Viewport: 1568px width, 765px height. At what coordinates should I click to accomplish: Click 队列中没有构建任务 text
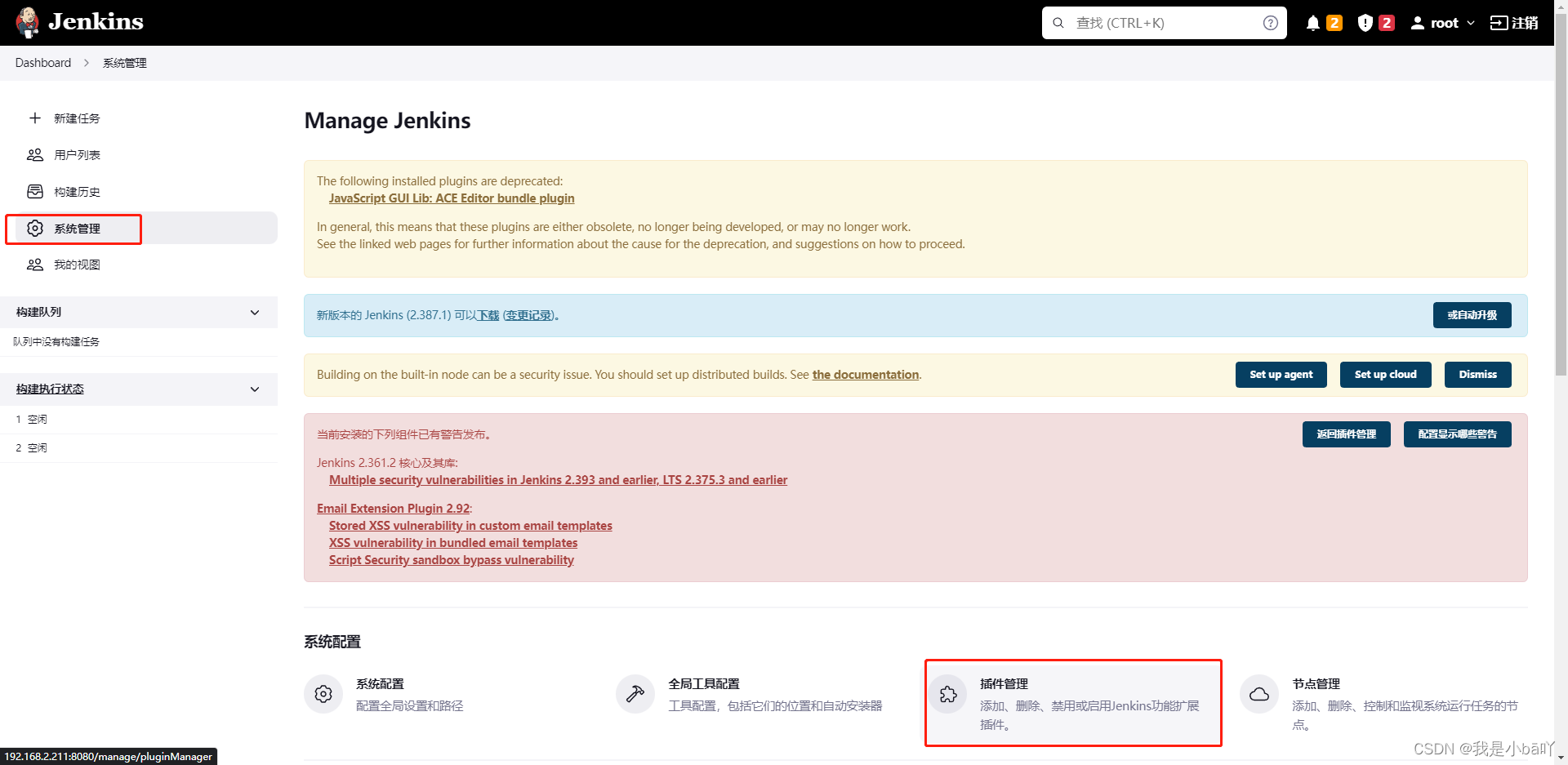click(56, 342)
